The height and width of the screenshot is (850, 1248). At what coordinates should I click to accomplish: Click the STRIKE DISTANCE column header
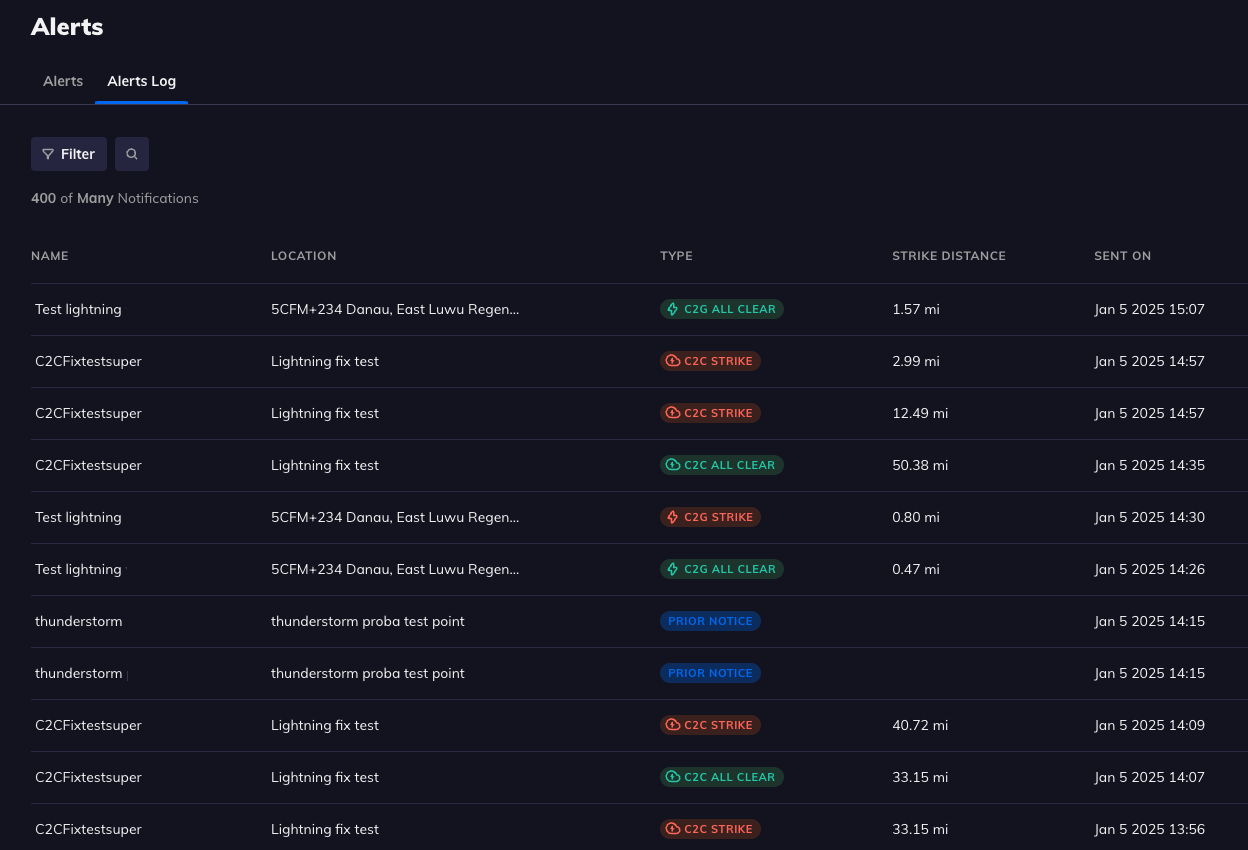[949, 256]
